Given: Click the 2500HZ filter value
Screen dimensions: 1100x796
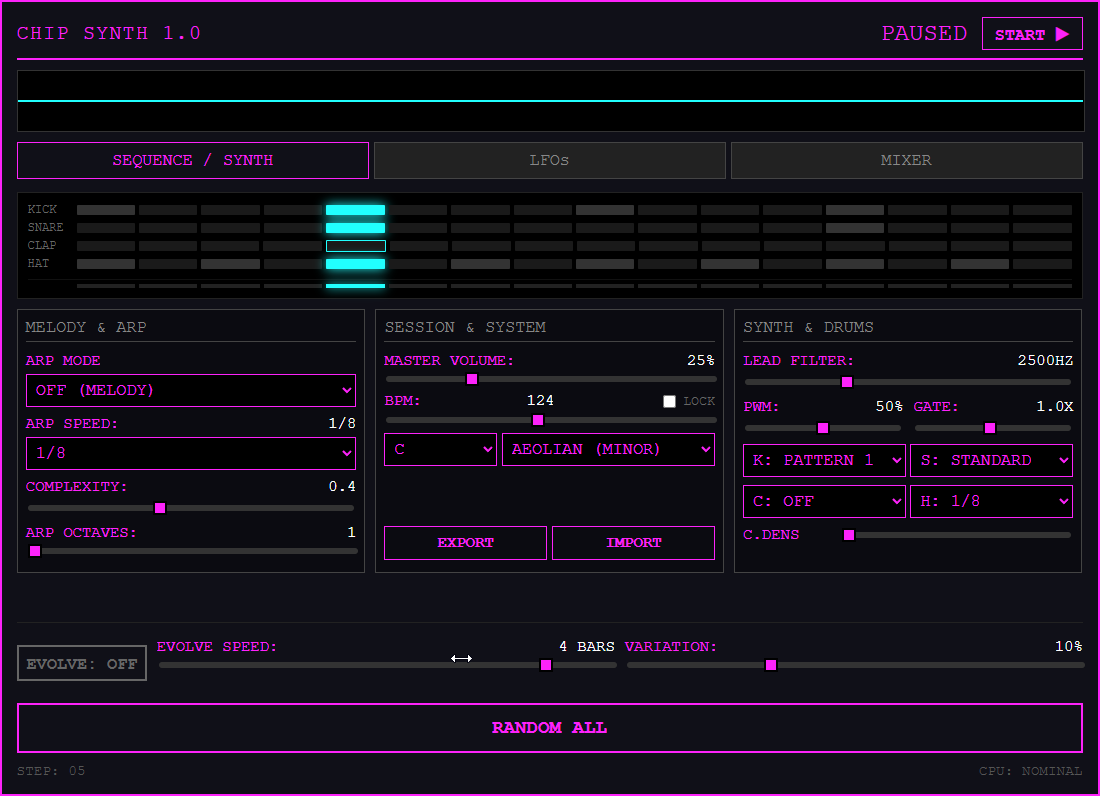Looking at the screenshot, I should click(x=1045, y=360).
